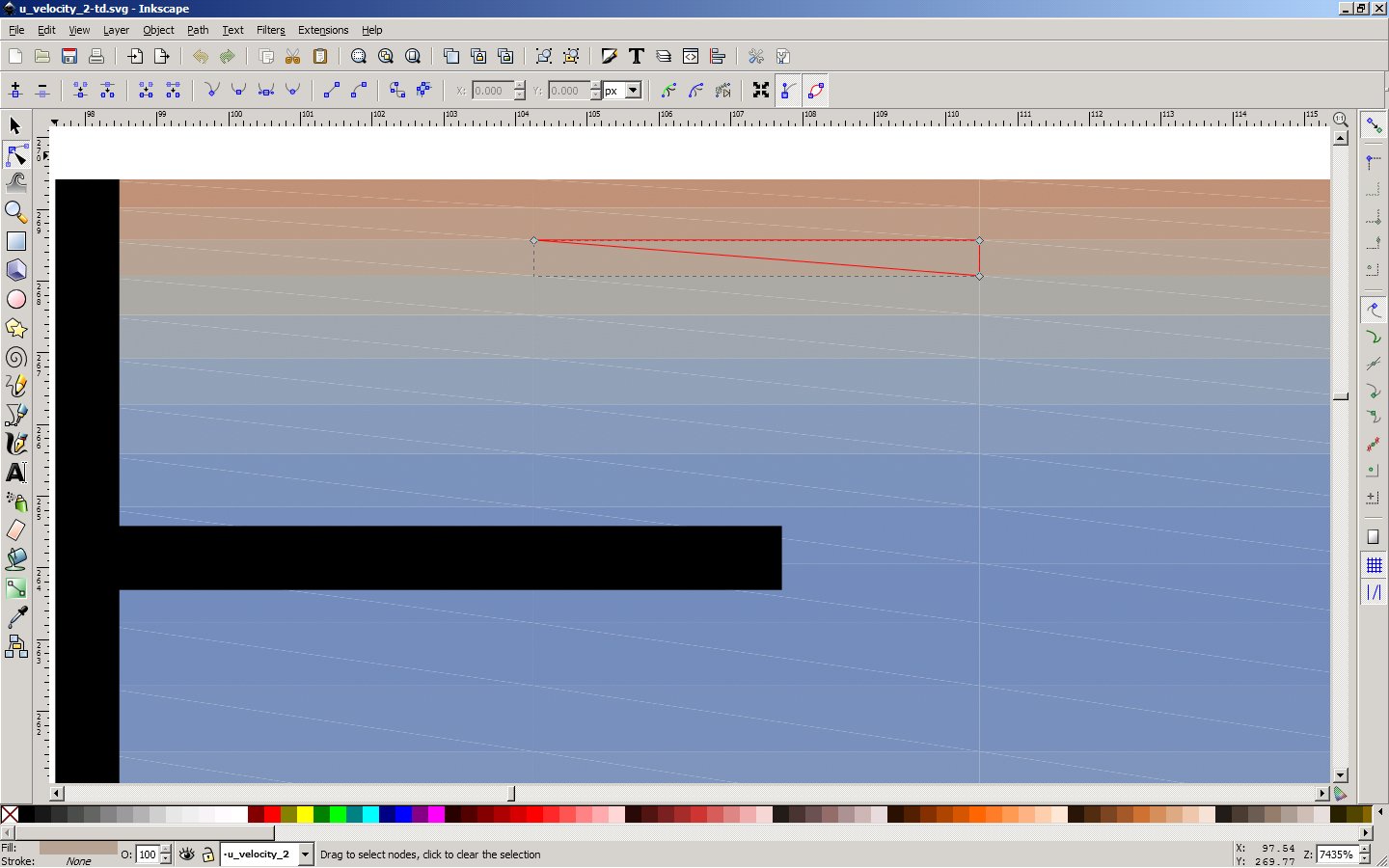This screenshot has height=868, width=1389.
Task: Pick the Star and polygon tool
Action: (x=16, y=329)
